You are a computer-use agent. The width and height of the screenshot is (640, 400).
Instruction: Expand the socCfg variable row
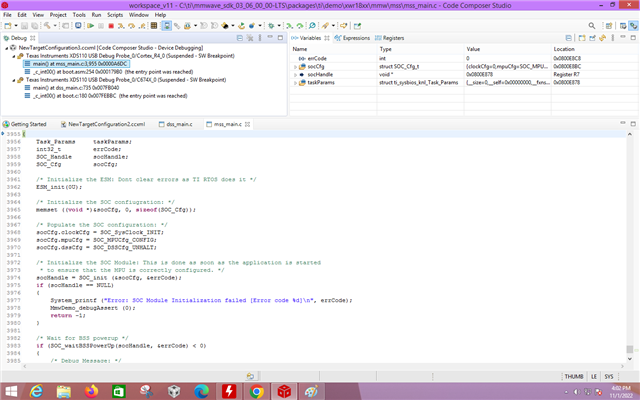pos(295,67)
